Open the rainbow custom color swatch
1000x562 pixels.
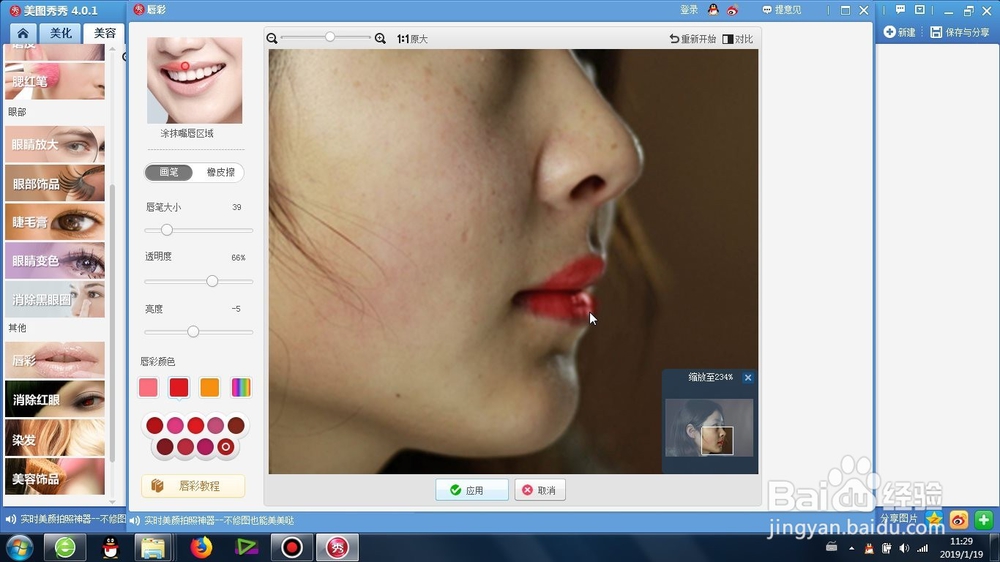[240, 387]
